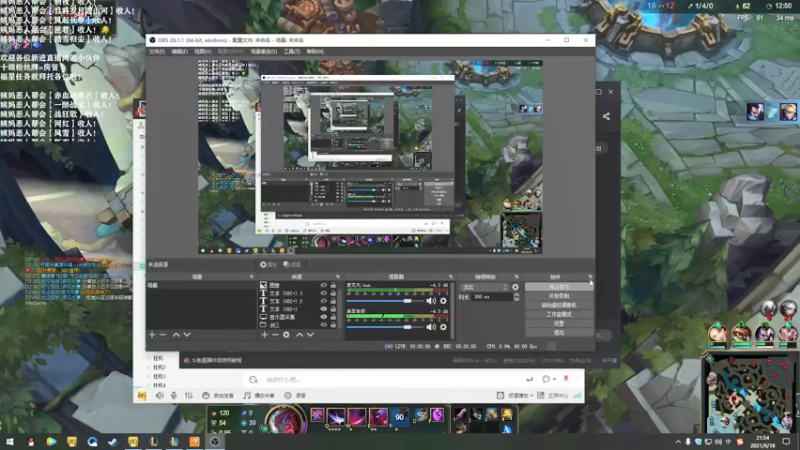Open the 工具(T) menu in OBS
The image size is (800, 450).
291,52
